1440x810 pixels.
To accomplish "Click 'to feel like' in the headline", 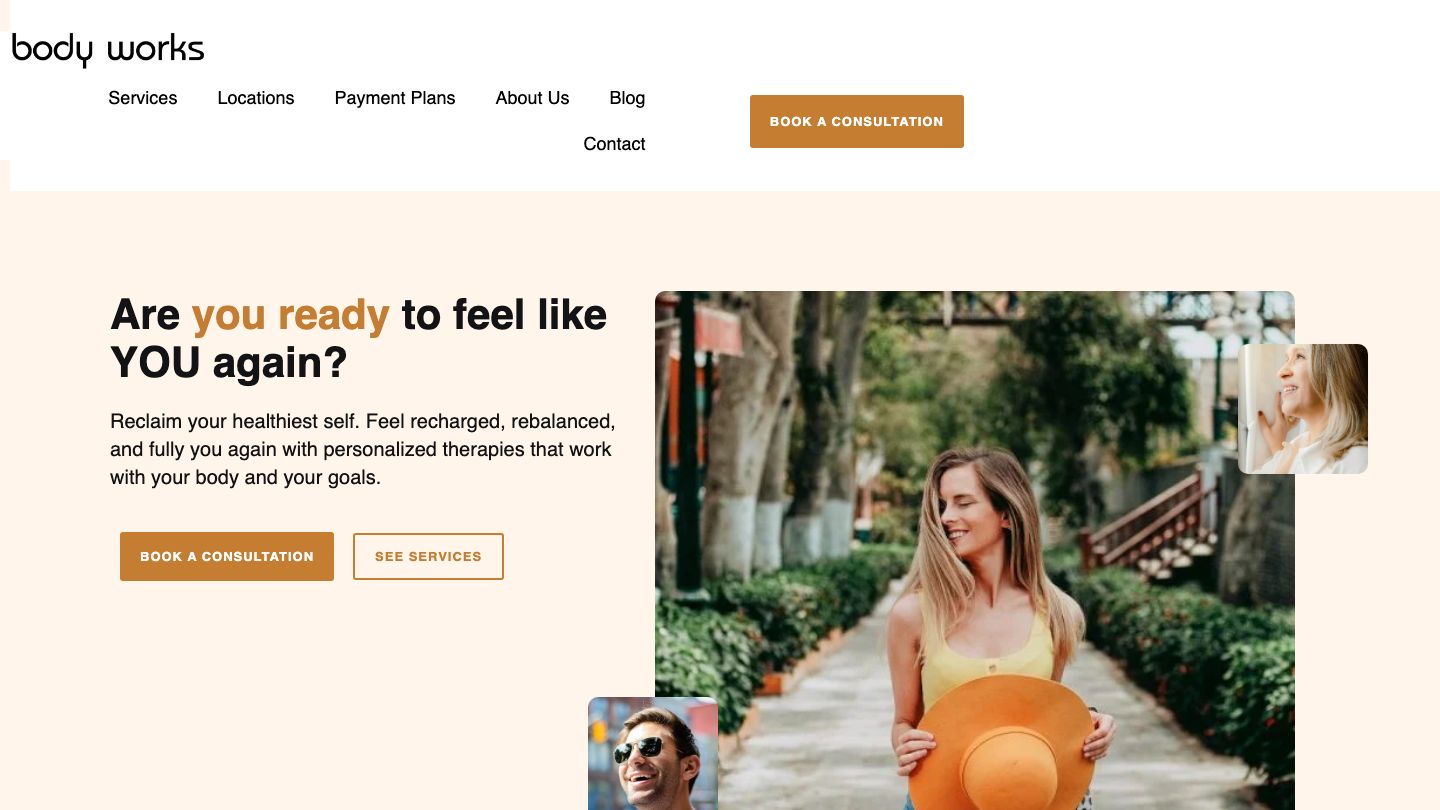I will tap(504, 315).
